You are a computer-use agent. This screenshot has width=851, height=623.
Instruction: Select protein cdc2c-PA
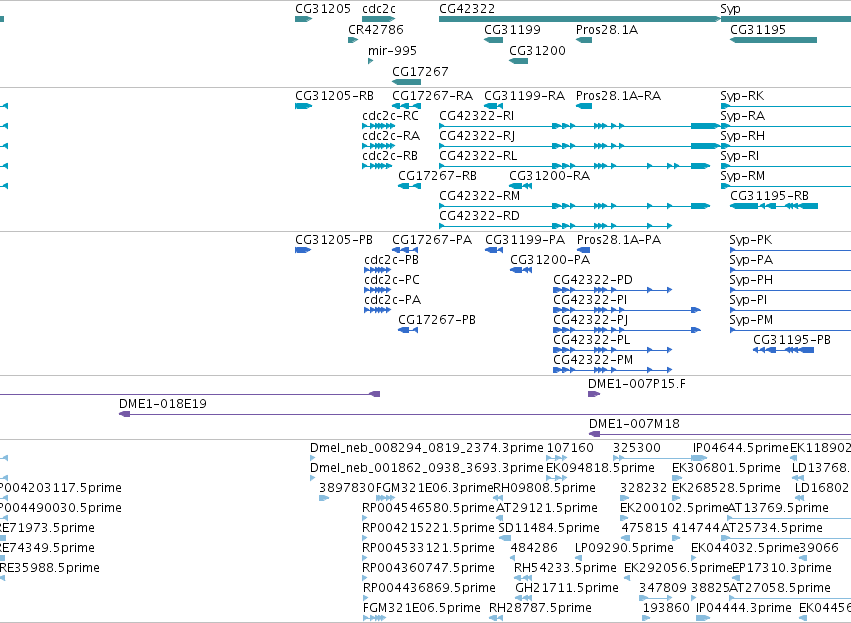378,310
